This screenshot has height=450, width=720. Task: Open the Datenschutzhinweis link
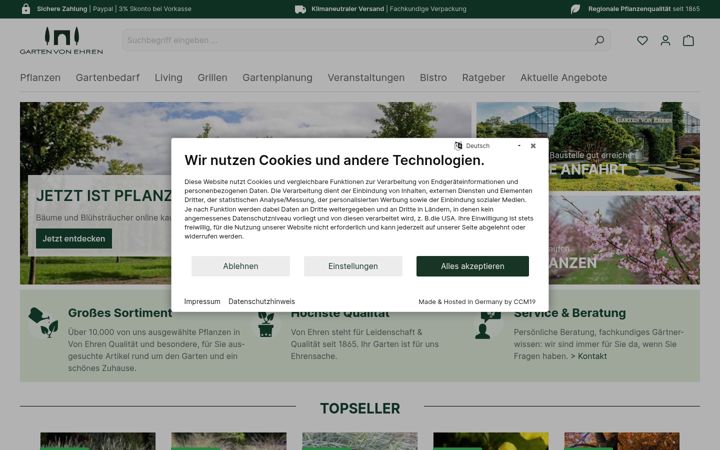pyautogui.click(x=262, y=301)
